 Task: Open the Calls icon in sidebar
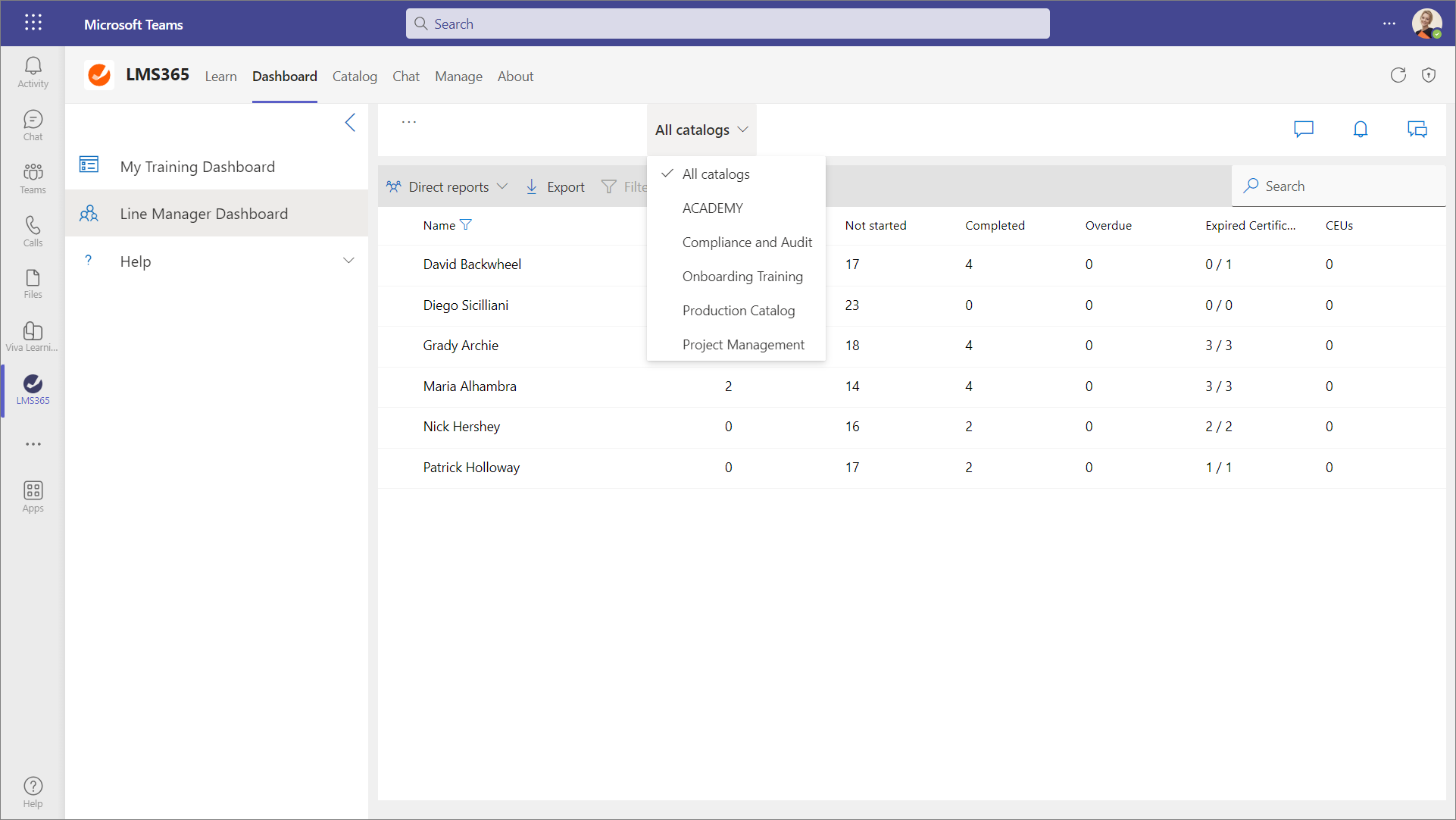click(33, 230)
